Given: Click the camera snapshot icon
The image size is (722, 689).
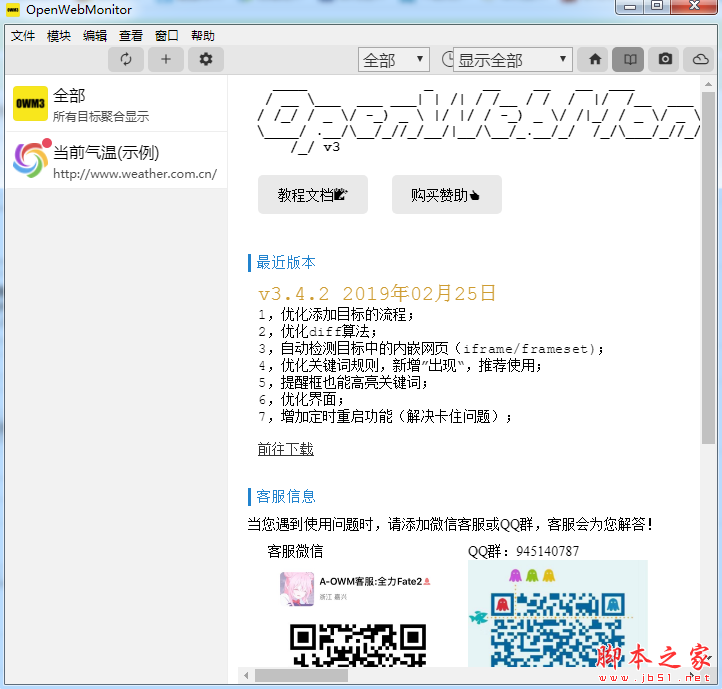Looking at the screenshot, I should pyautogui.click(x=665, y=59).
